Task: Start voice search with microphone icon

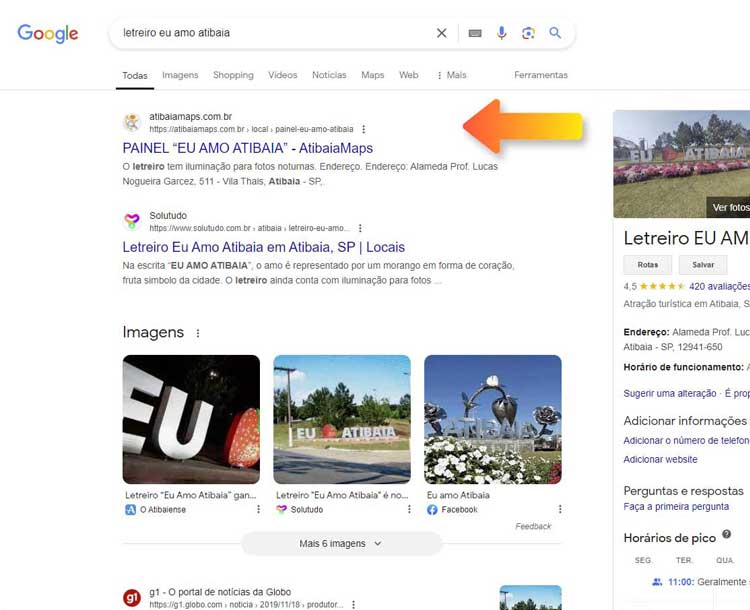Action: point(501,33)
